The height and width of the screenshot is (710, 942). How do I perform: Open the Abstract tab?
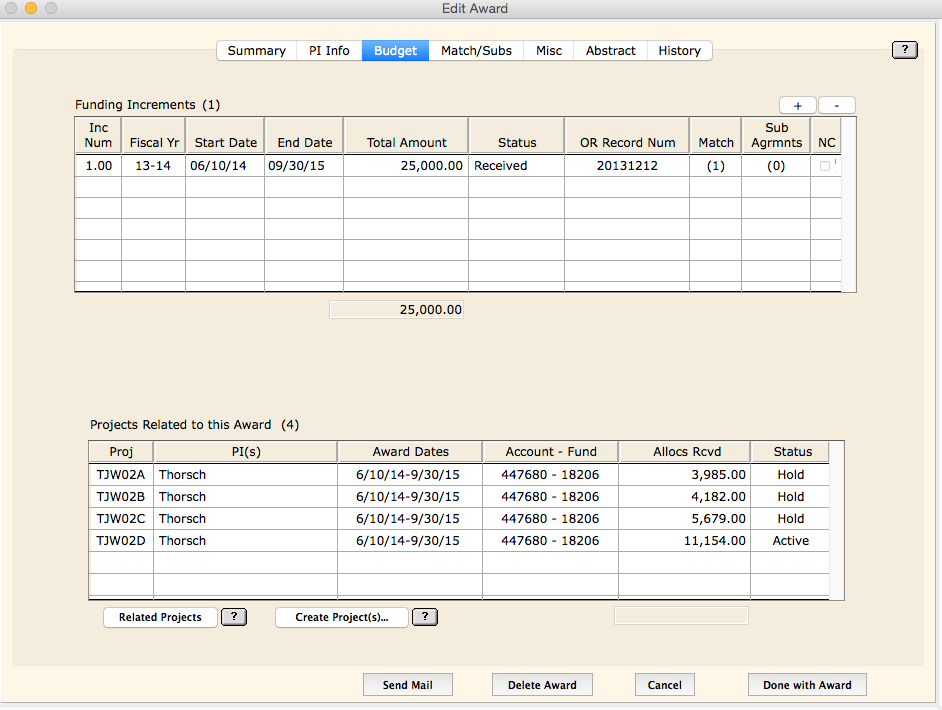[610, 51]
